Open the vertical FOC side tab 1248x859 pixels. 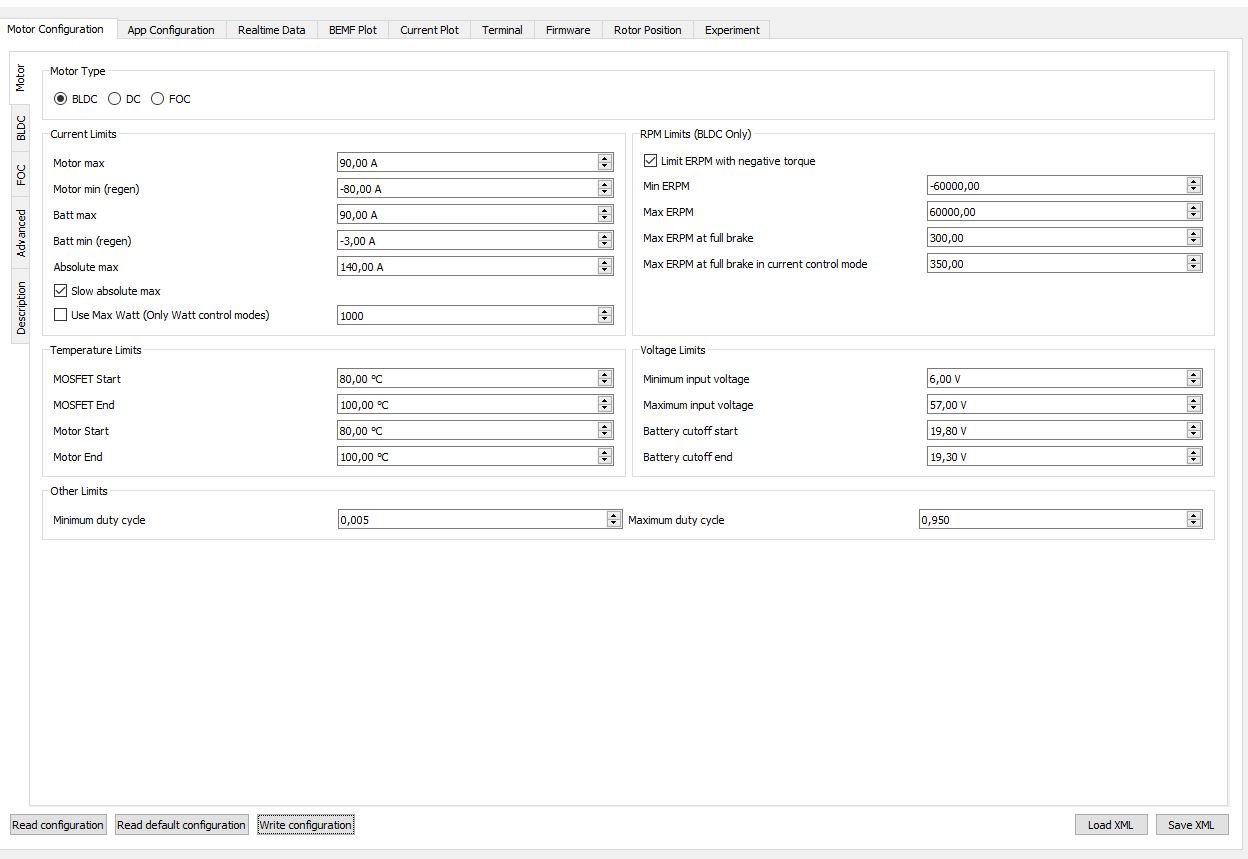click(20, 175)
